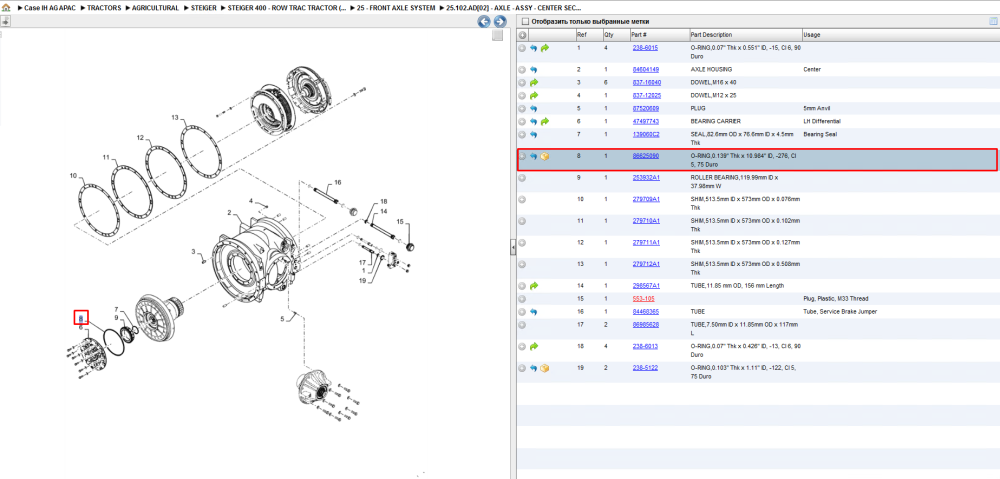Click the blue replace arrow for part 238-6015
The image size is (1000, 479).
pos(533,48)
